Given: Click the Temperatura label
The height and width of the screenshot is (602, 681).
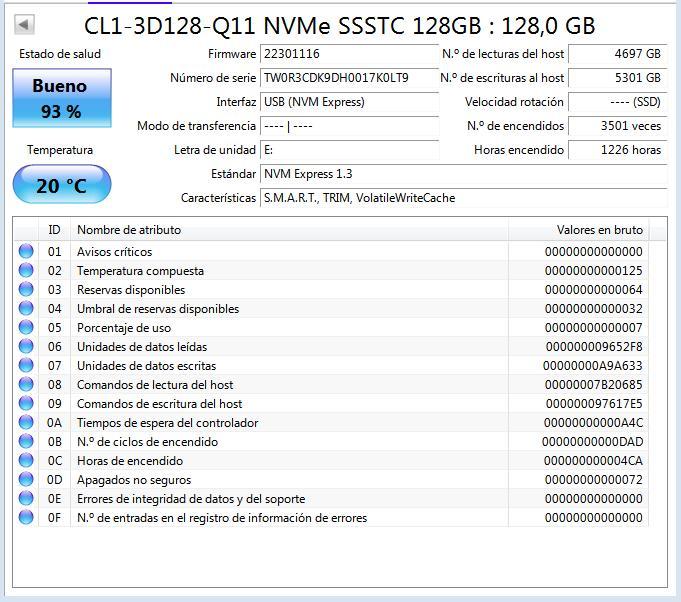Looking at the screenshot, I should coord(60,150).
